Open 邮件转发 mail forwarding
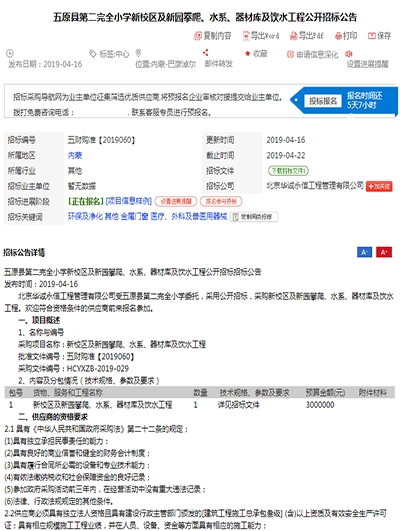 [218, 63]
